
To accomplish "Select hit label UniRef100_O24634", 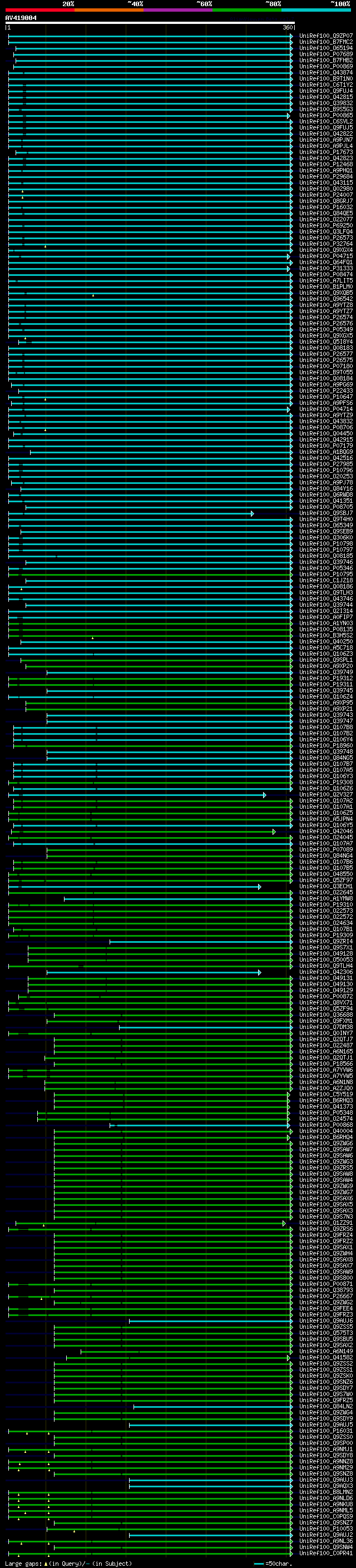I will (326, 923).
